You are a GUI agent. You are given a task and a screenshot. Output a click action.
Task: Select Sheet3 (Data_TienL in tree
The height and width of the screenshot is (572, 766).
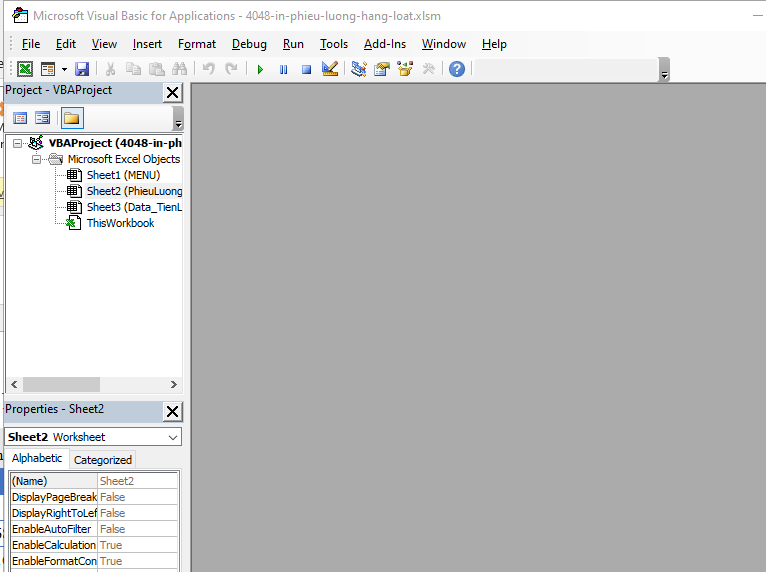(x=134, y=208)
